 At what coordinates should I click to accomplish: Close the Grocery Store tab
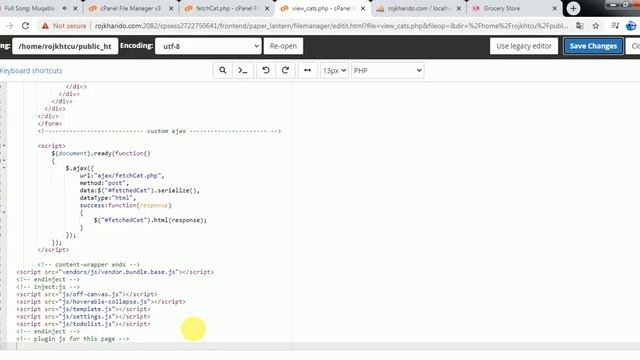click(555, 8)
